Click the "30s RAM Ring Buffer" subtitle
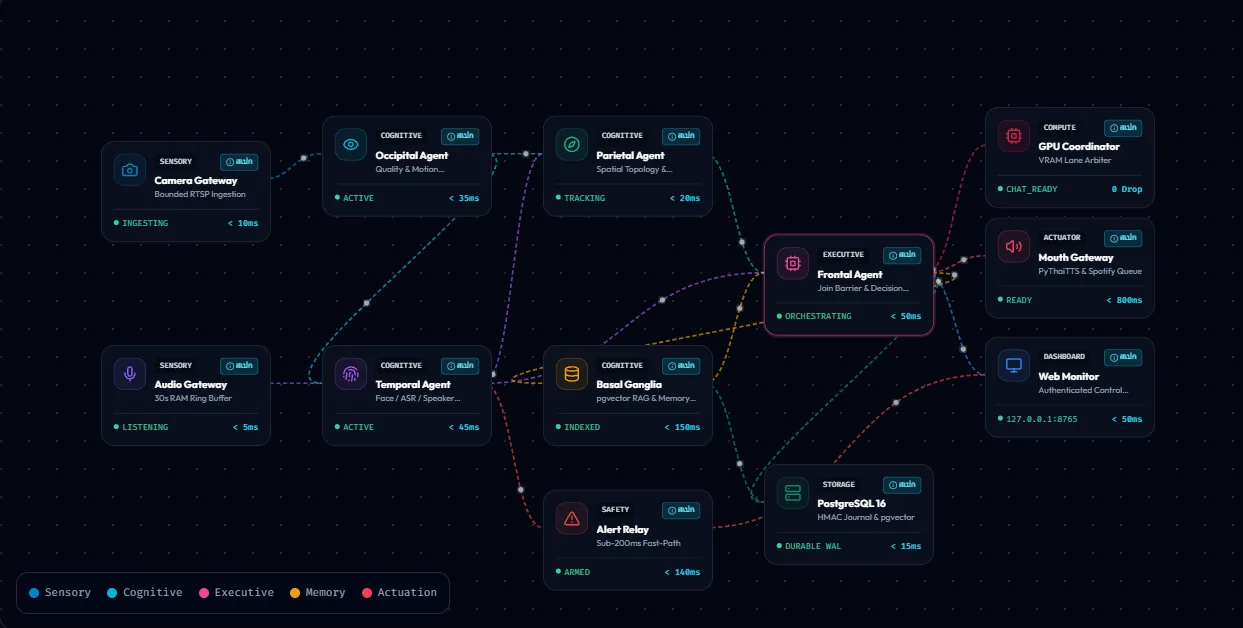This screenshot has height=628, width=1243. pyautogui.click(x=193, y=398)
